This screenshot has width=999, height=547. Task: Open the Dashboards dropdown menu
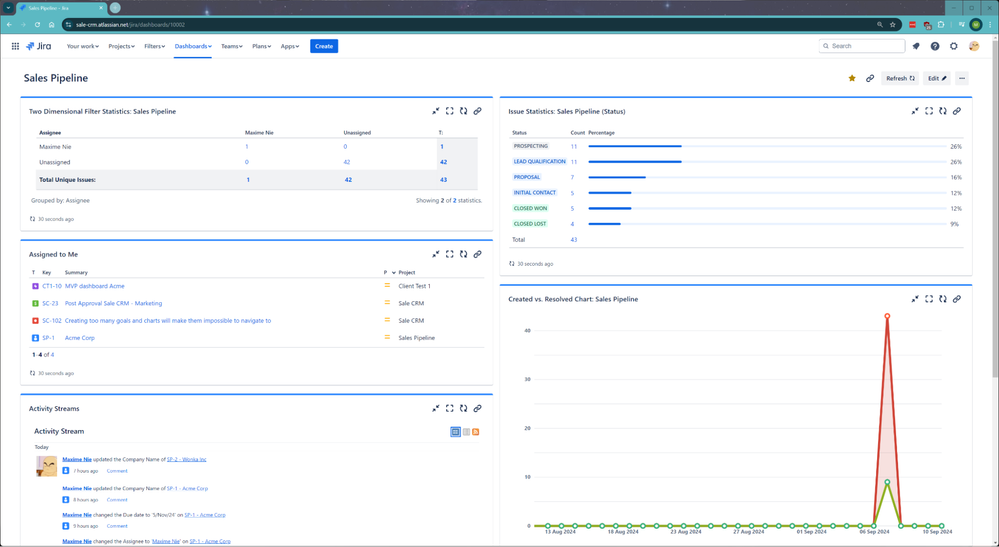[193, 46]
